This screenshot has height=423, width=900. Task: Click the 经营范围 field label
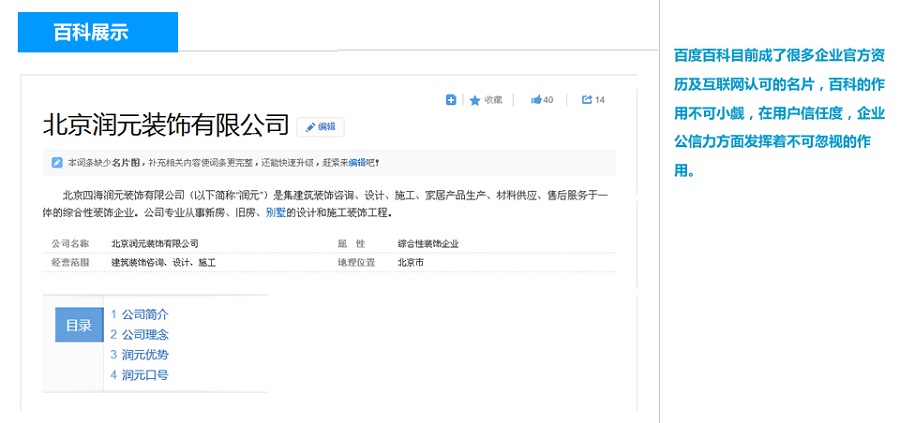(x=71, y=263)
